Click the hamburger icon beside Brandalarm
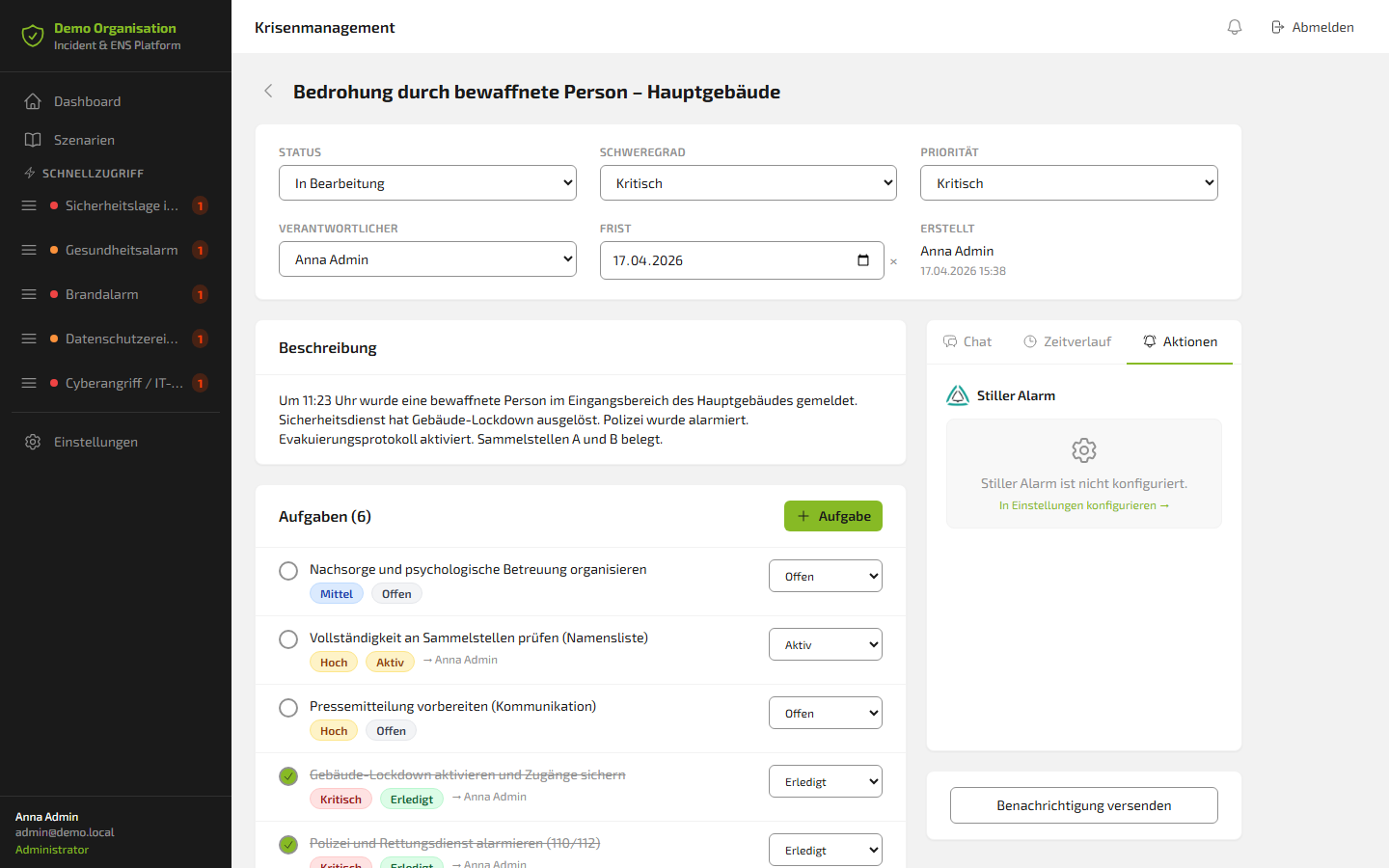 pyautogui.click(x=29, y=294)
